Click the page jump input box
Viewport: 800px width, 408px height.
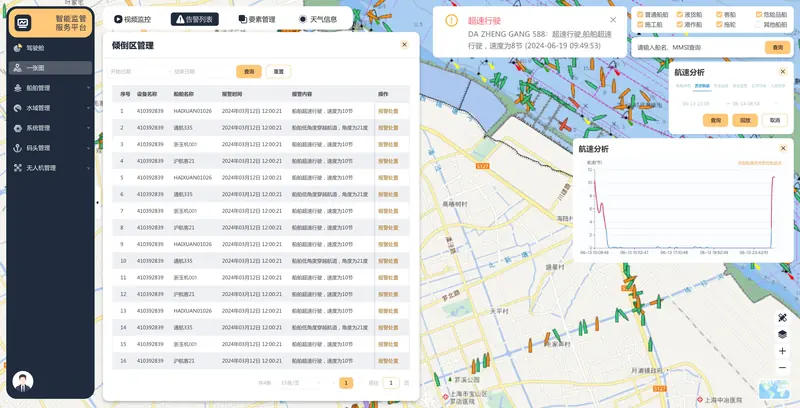tap(391, 382)
